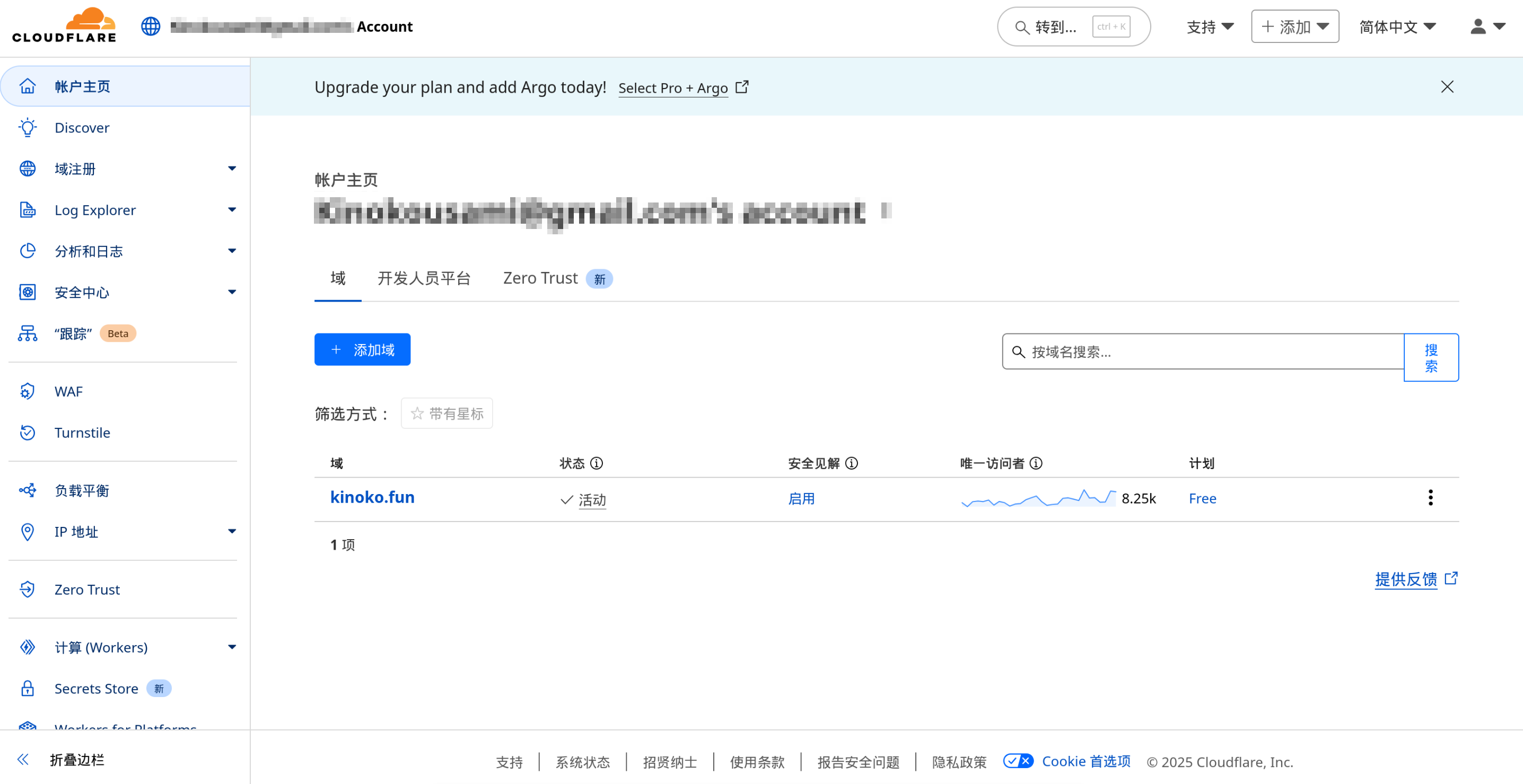The width and height of the screenshot is (1523, 784).
Task: Click the Free plan link
Action: point(1203,499)
